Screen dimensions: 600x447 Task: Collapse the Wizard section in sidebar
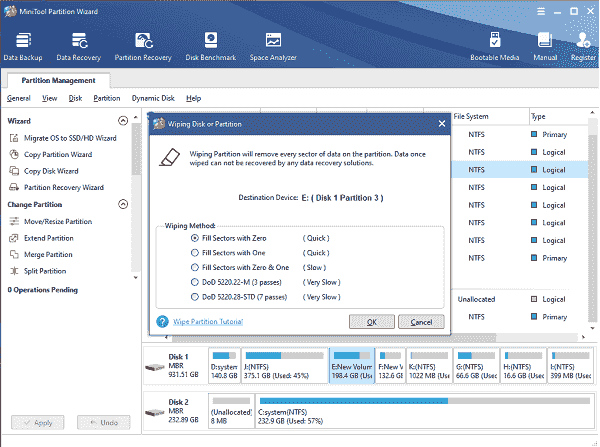pos(123,120)
